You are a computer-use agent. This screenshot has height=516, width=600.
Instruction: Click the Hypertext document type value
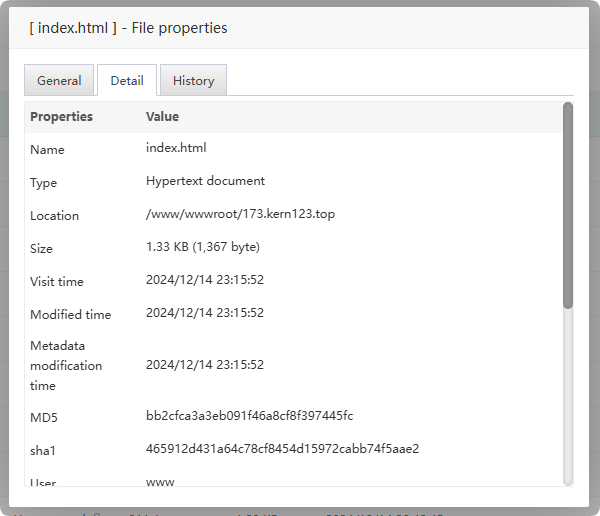[205, 181]
